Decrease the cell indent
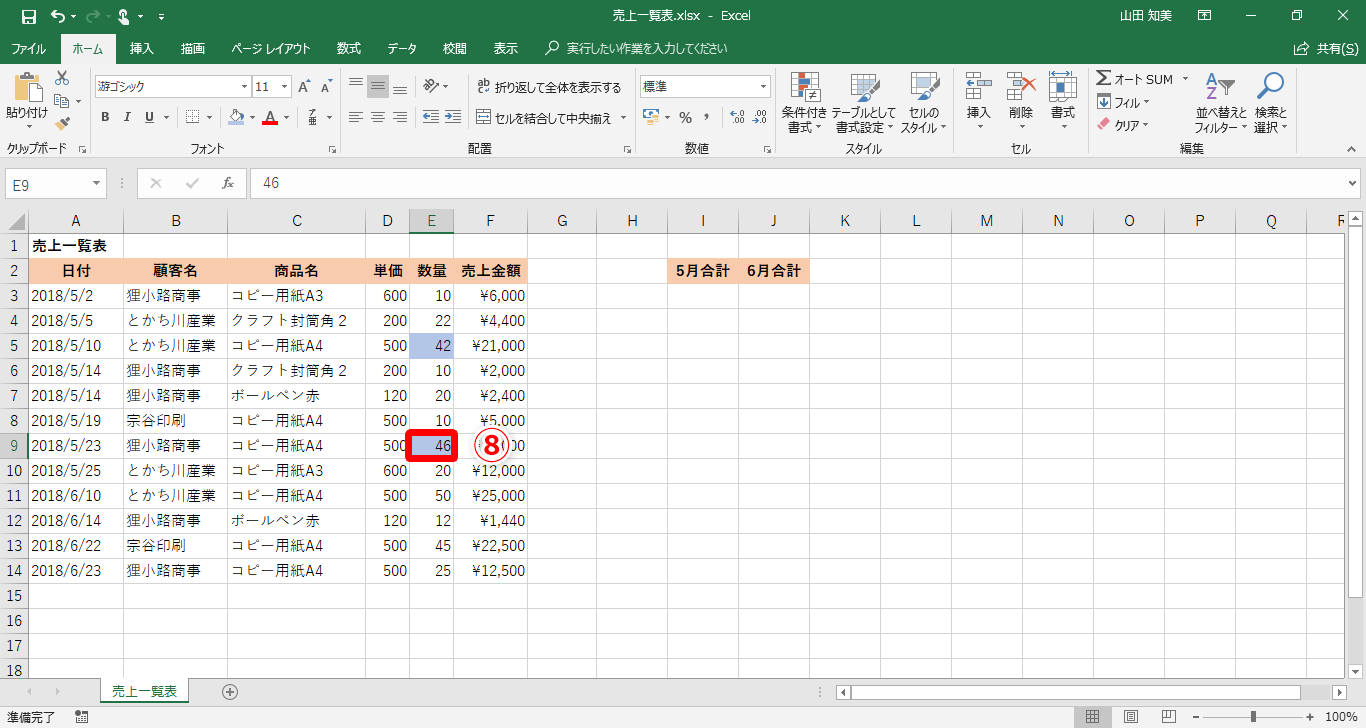The image size is (1366, 728). (x=431, y=117)
